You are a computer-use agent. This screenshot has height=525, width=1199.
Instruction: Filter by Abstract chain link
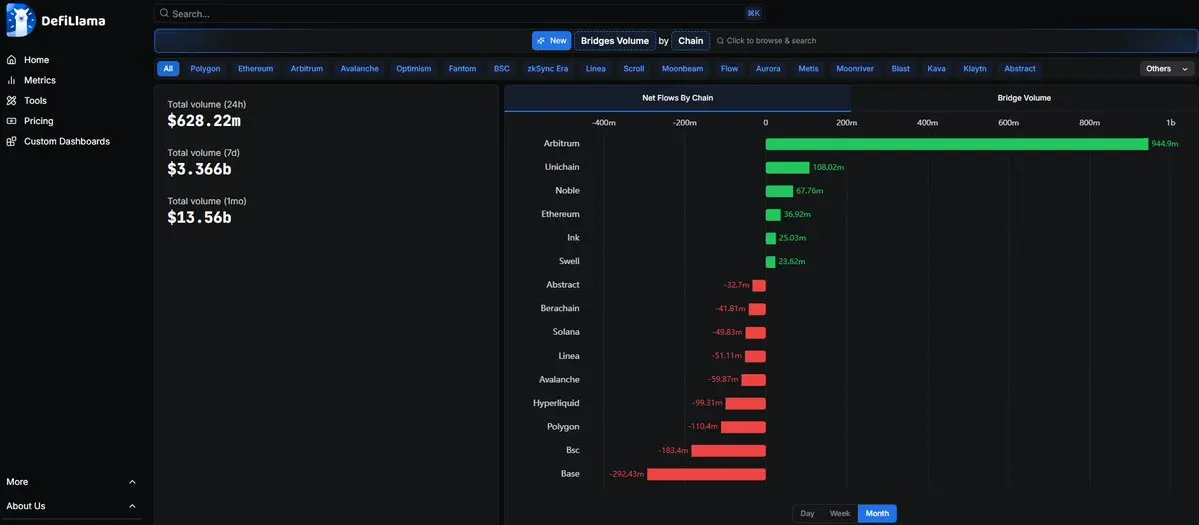(x=1020, y=69)
